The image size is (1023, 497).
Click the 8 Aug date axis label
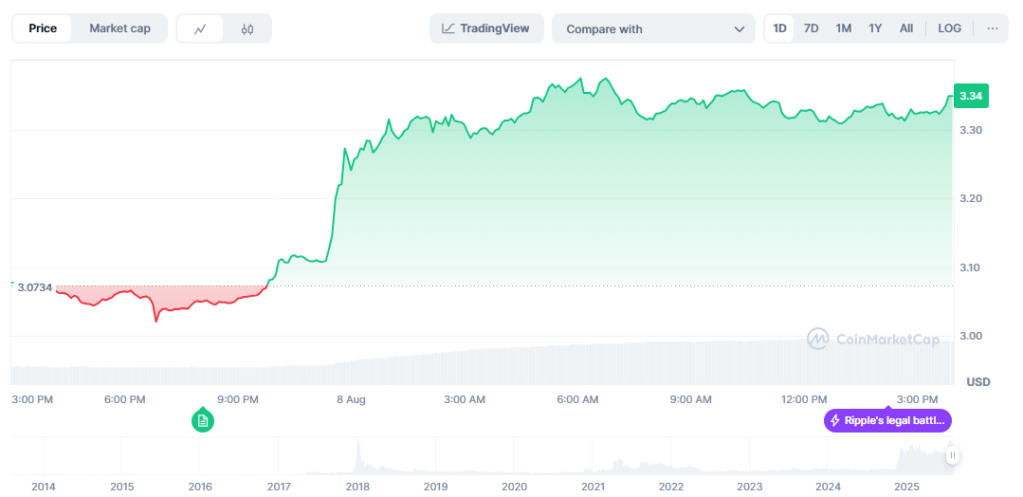(x=351, y=399)
